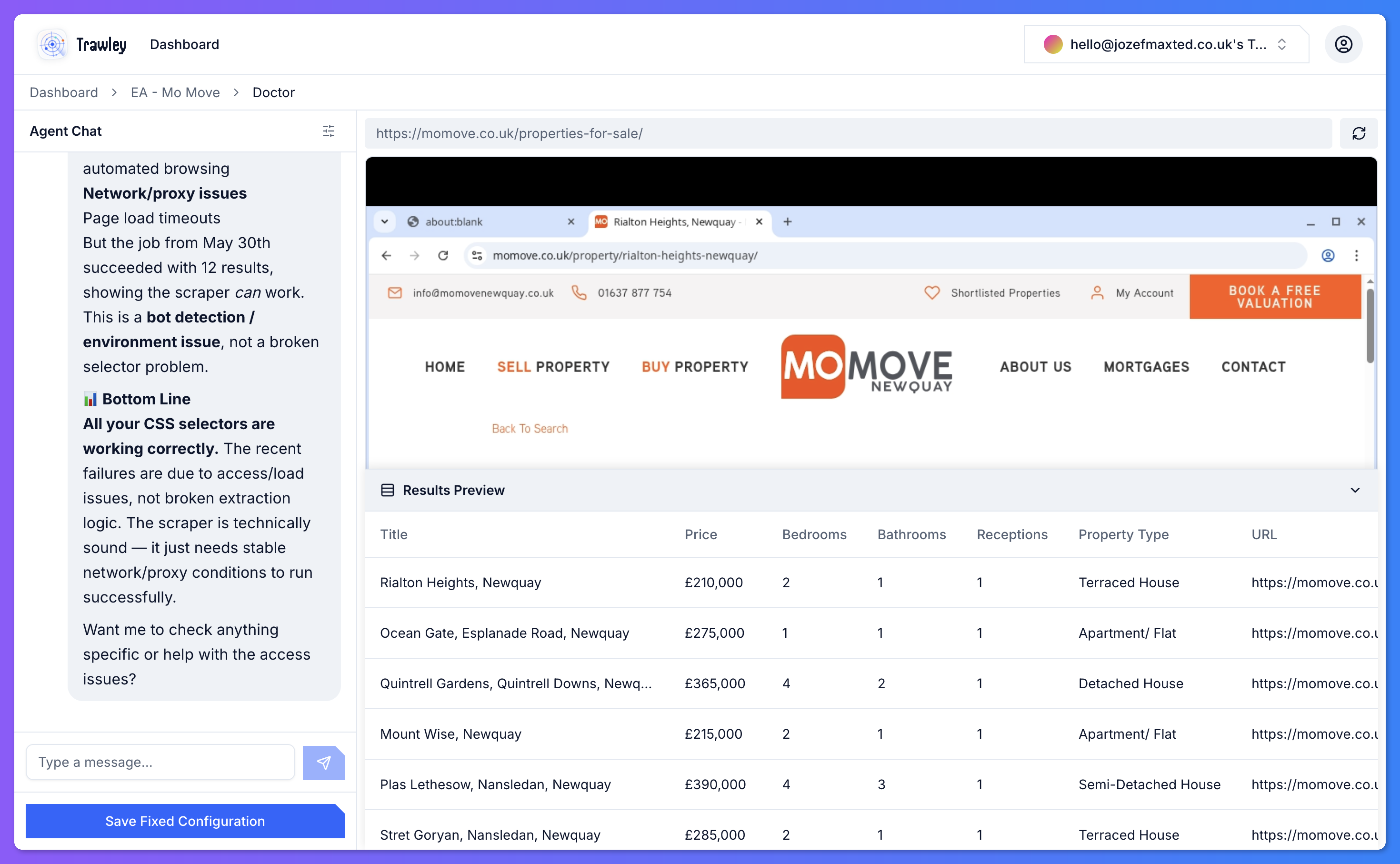1400x864 pixels.
Task: Click the My Account person icon
Action: coord(1097,292)
